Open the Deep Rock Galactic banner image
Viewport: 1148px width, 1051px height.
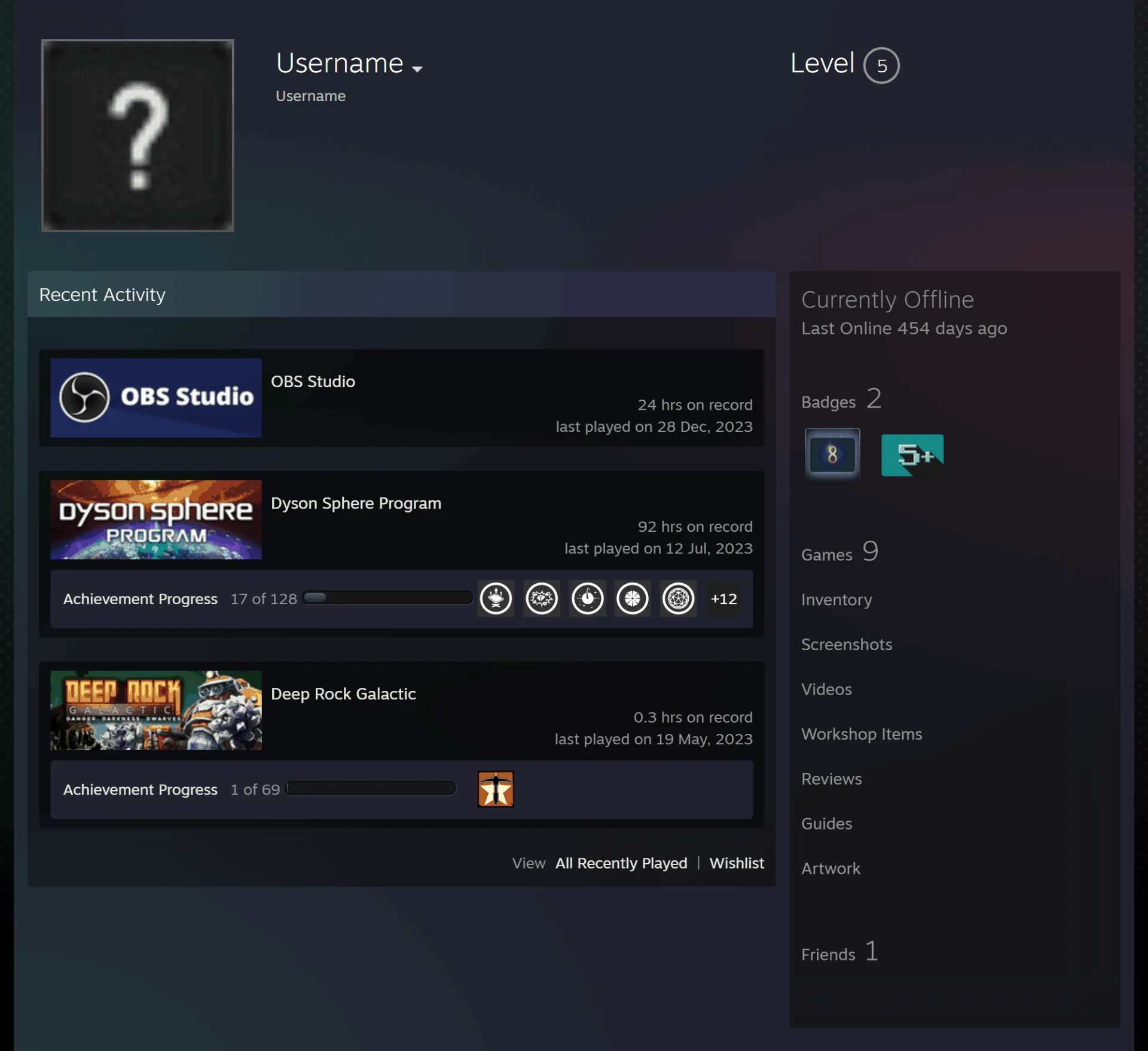pyautogui.click(x=156, y=710)
